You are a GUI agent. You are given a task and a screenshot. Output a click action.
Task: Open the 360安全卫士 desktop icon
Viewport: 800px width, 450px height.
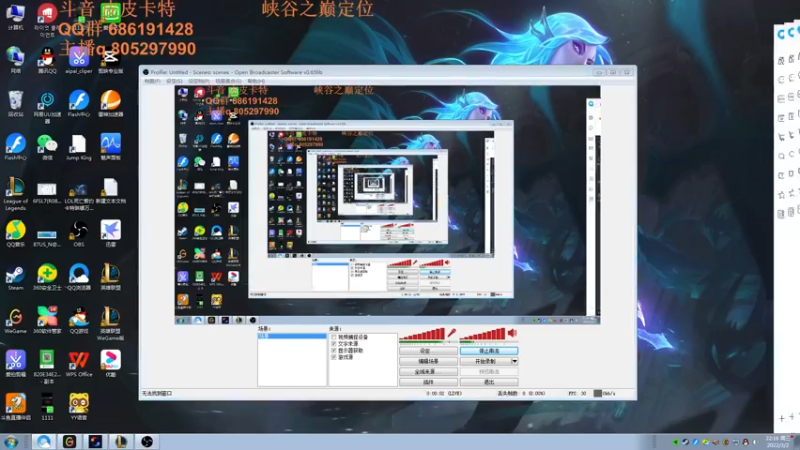[47, 278]
